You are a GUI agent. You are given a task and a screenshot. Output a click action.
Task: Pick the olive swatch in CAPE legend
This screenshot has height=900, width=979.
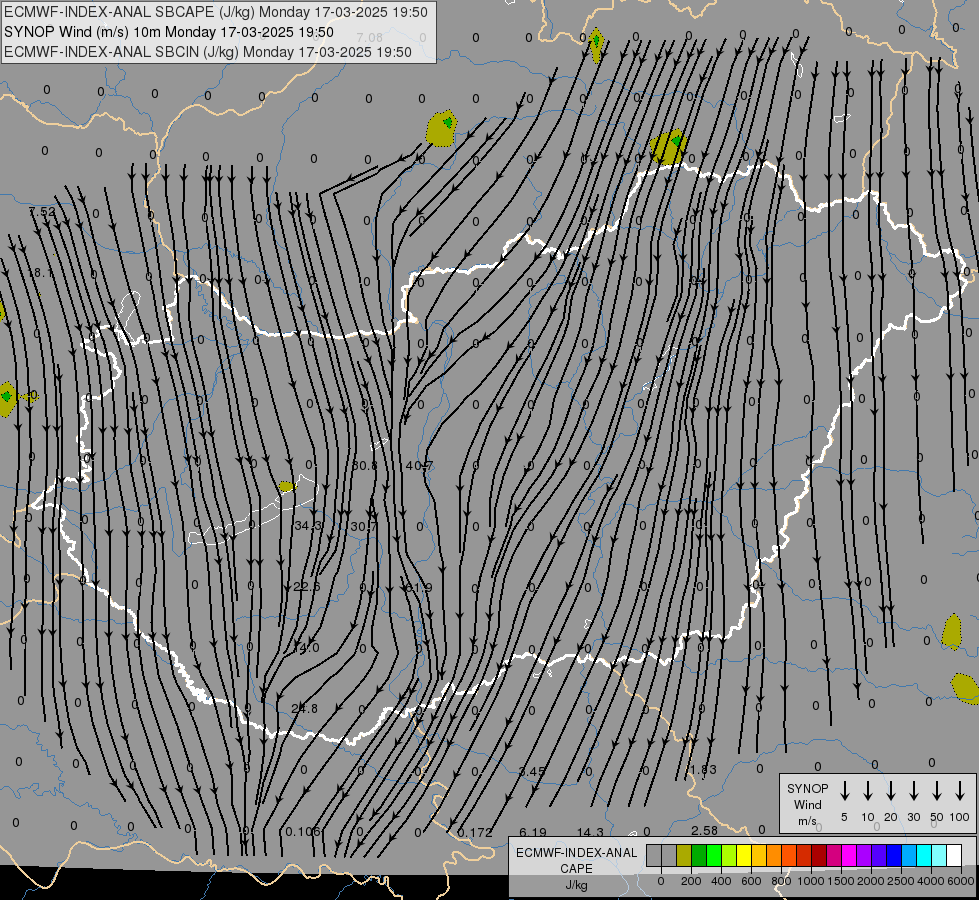pos(684,856)
